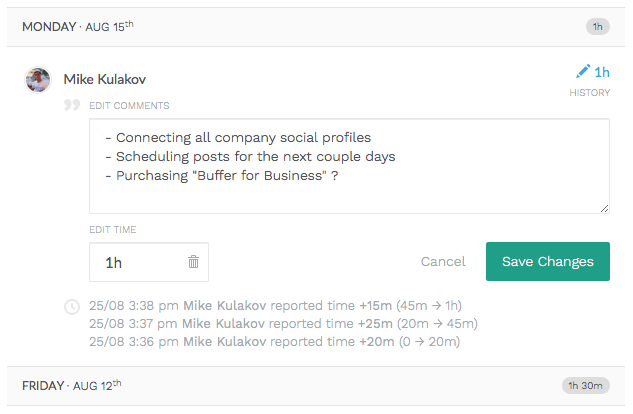Click the clock icon next to history log

(72, 307)
